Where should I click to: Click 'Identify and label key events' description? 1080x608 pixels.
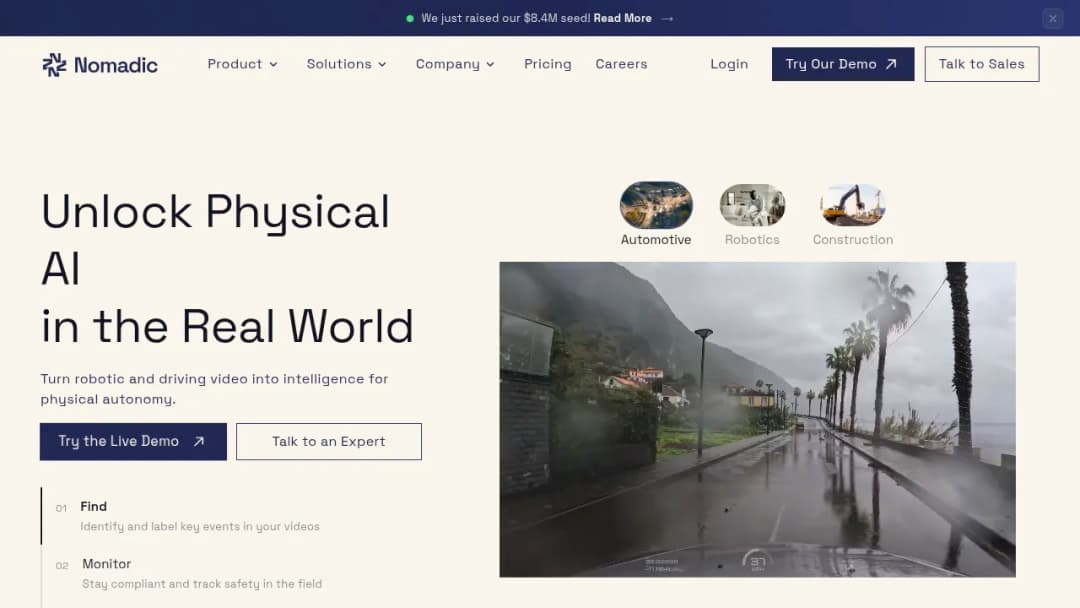point(200,527)
